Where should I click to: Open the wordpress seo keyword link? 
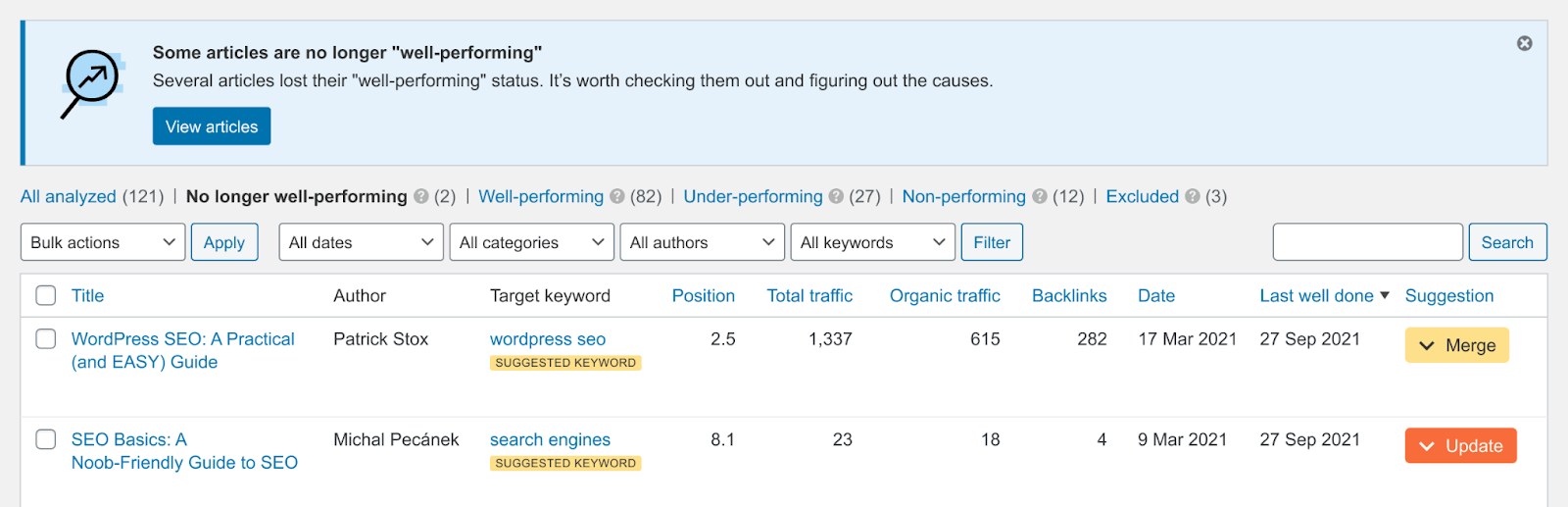pos(548,339)
